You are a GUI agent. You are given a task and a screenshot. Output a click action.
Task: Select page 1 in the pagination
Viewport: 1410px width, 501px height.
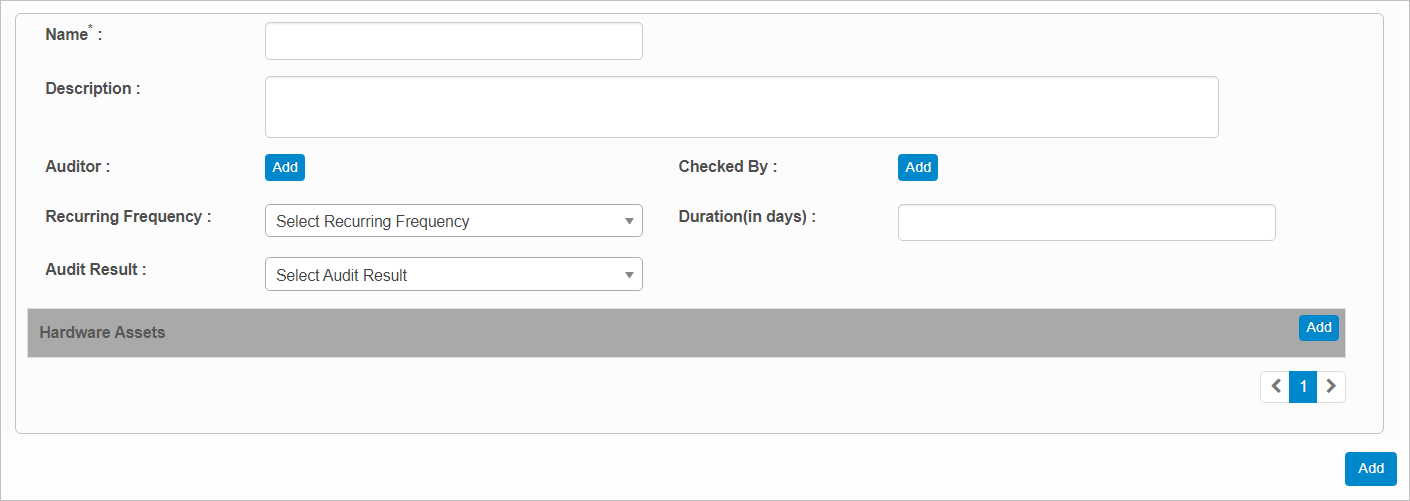tap(1303, 387)
